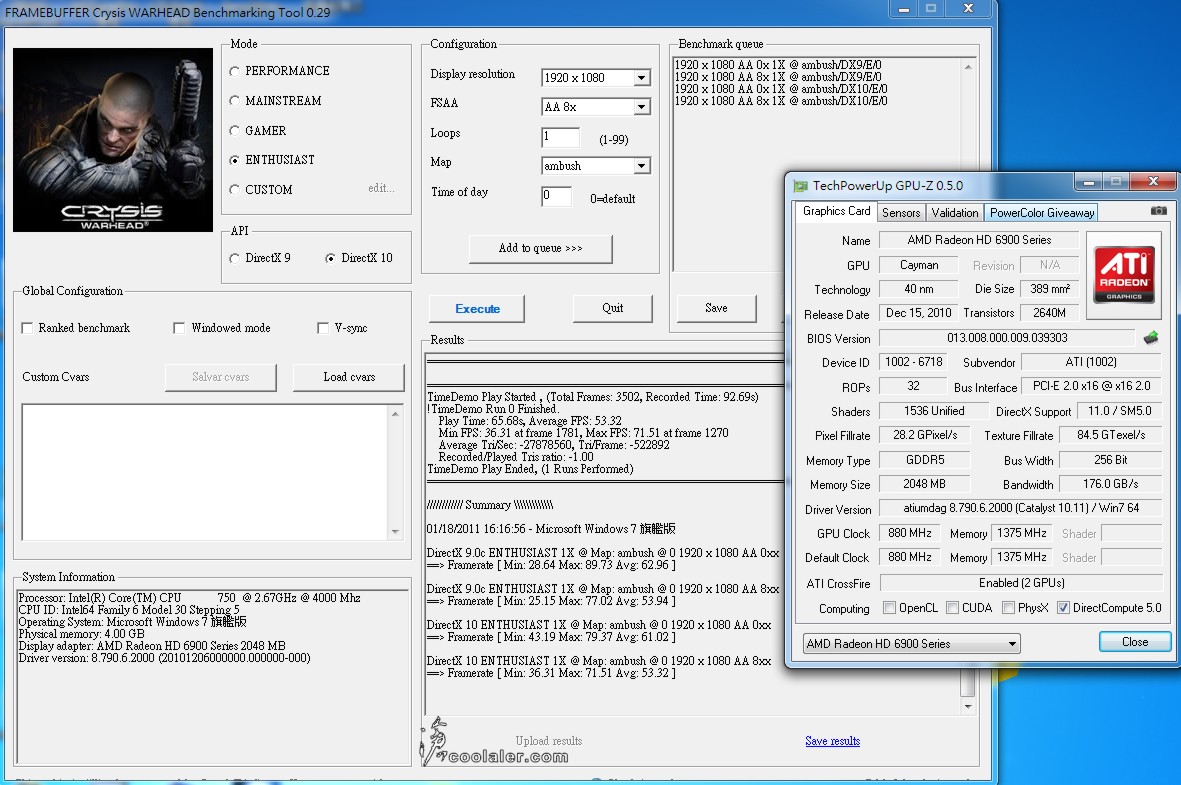
Task: Click Add to queue button
Action: click(x=540, y=249)
